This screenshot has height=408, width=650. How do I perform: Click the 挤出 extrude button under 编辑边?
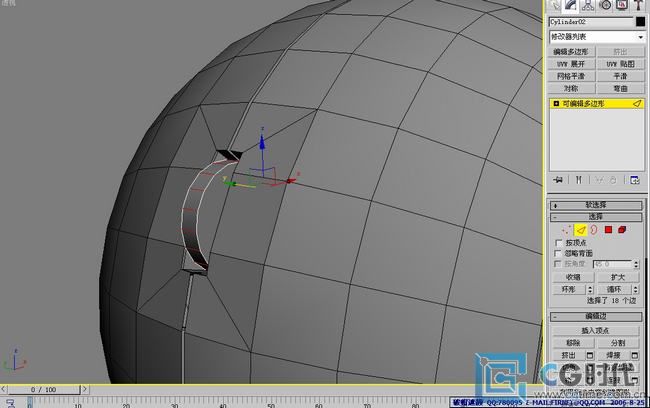pyautogui.click(x=568, y=355)
